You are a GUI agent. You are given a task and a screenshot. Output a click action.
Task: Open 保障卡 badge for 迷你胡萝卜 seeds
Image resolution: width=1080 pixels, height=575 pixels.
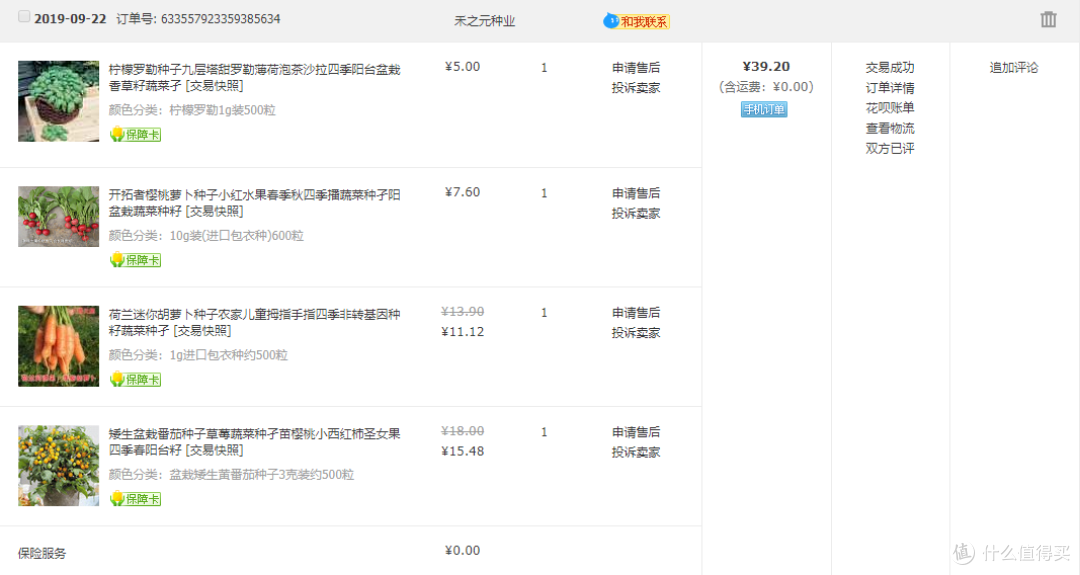(x=135, y=379)
